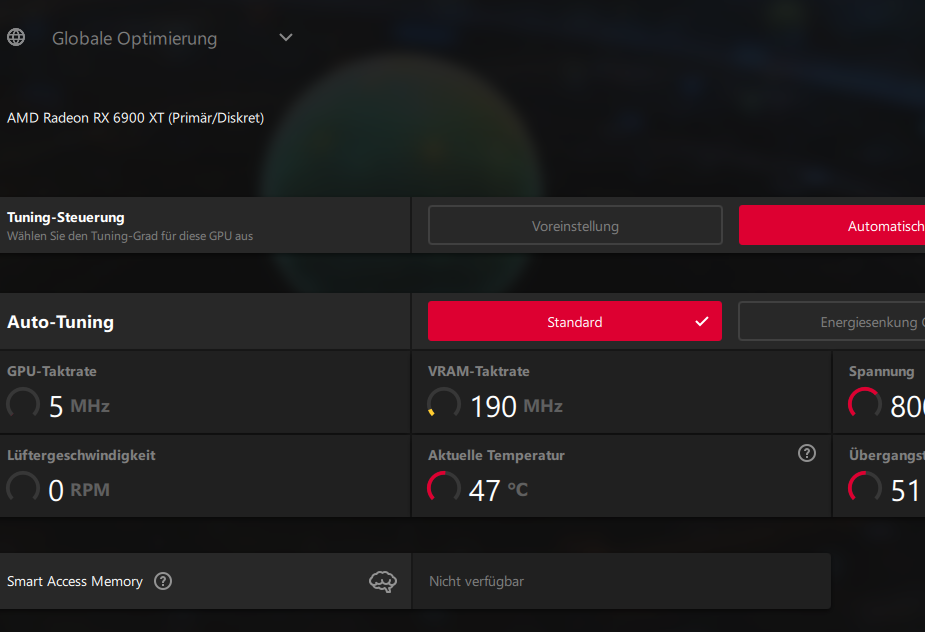This screenshot has width=925, height=632.
Task: Click the Tuning-Steuerung heading
Action: point(65,217)
